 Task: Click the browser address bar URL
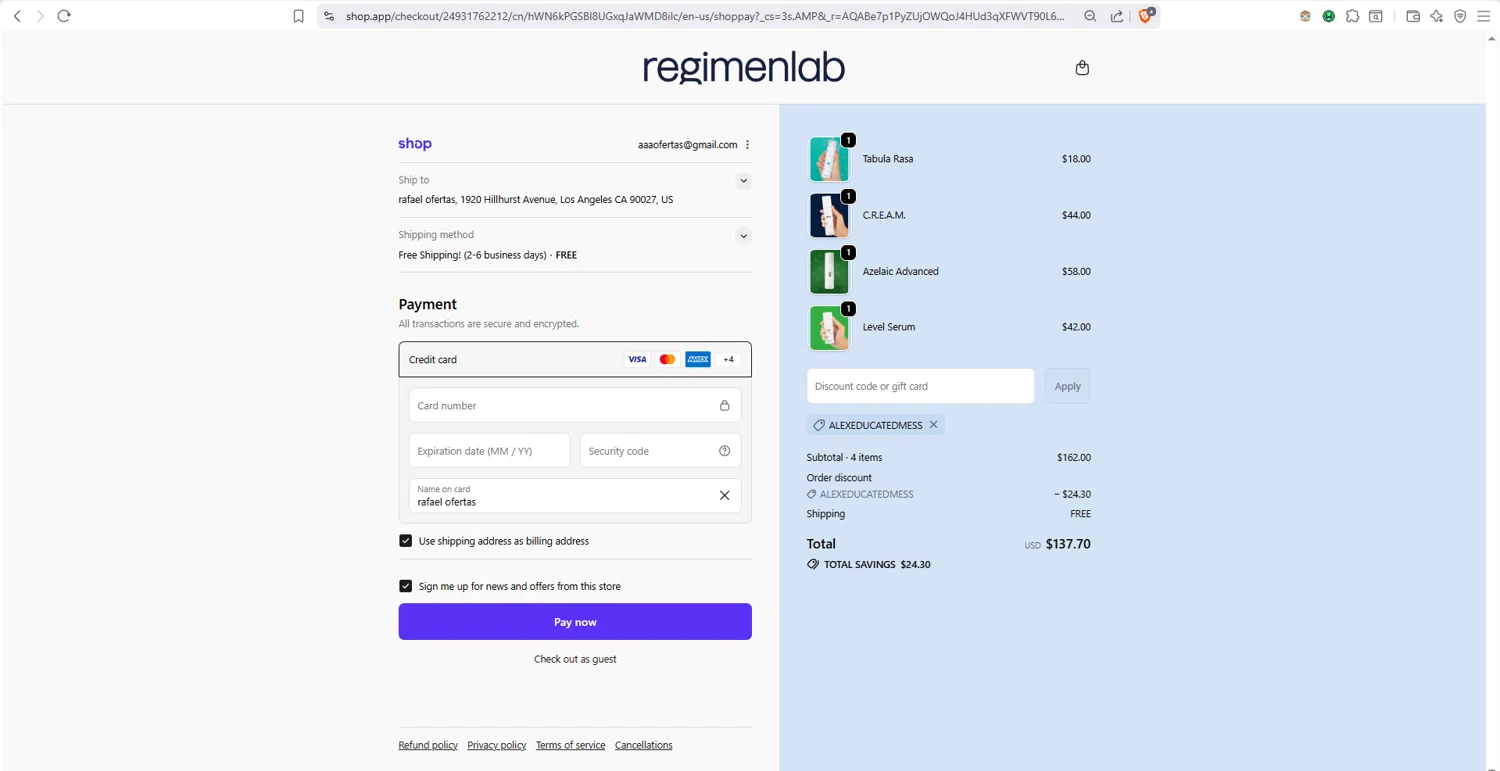coord(706,16)
